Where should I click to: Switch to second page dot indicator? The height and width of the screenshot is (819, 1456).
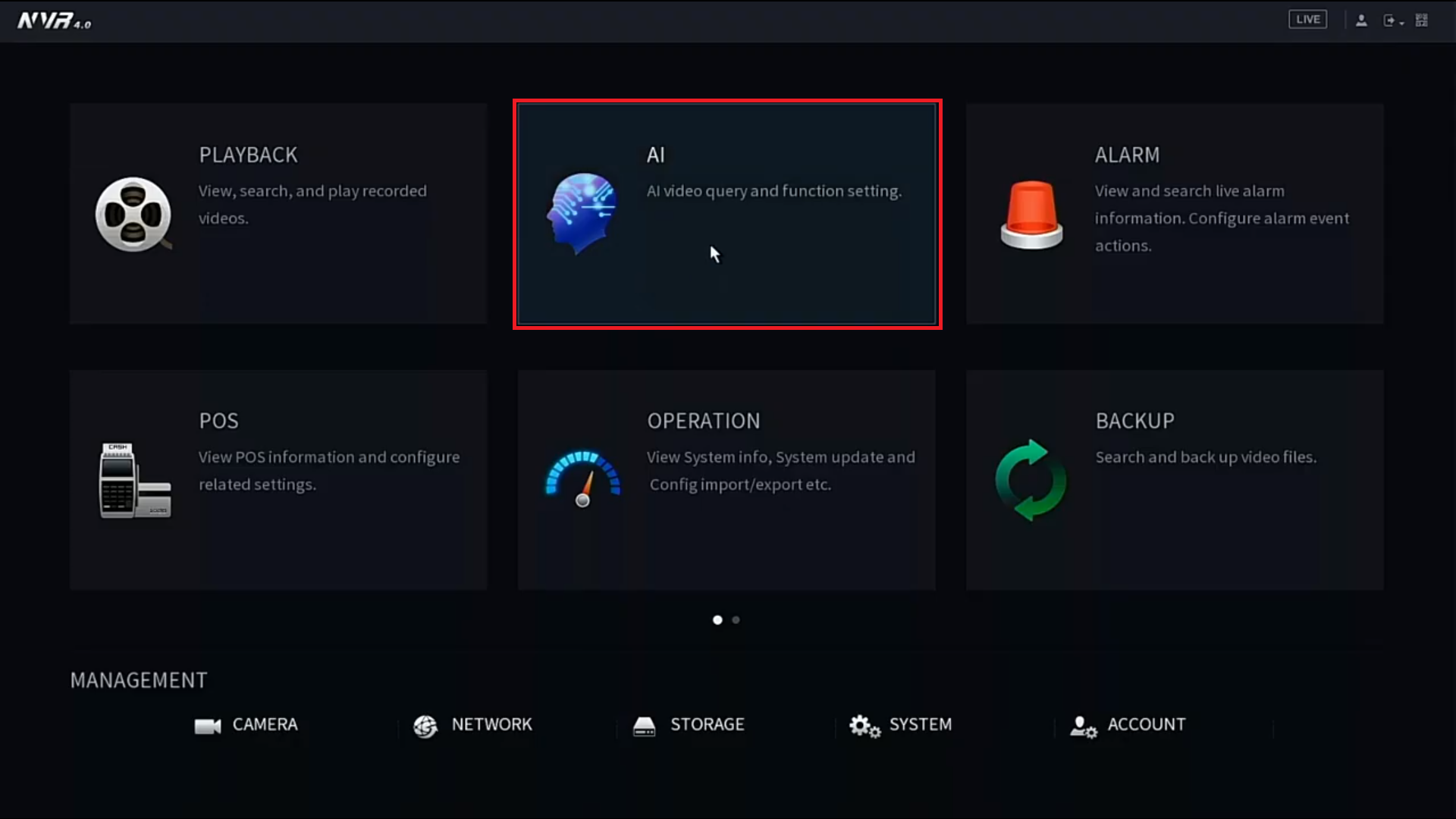tap(736, 620)
